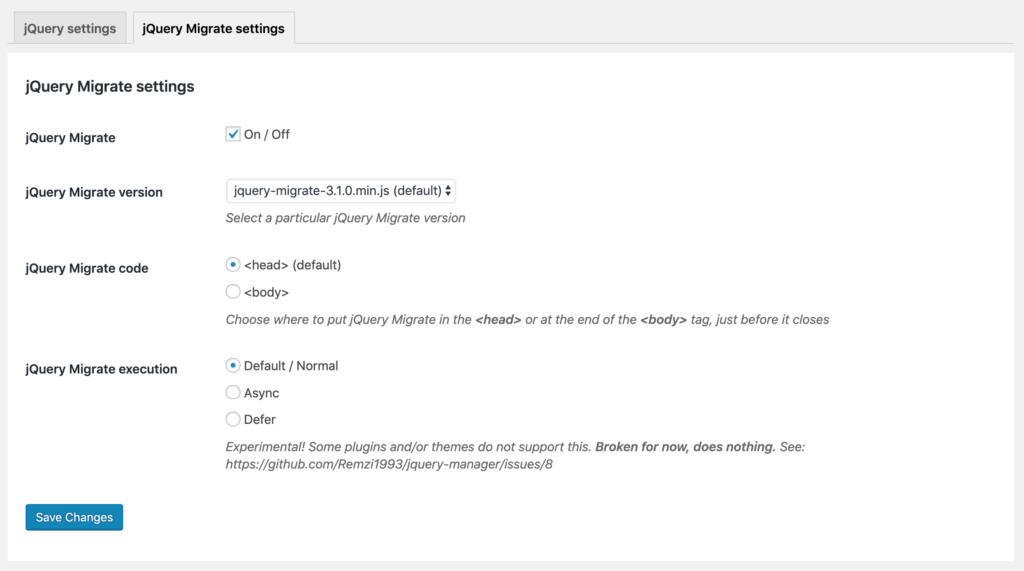Open the jQuery Migrate version dropdown
Image resolution: width=1024 pixels, height=571 pixels.
tap(341, 191)
